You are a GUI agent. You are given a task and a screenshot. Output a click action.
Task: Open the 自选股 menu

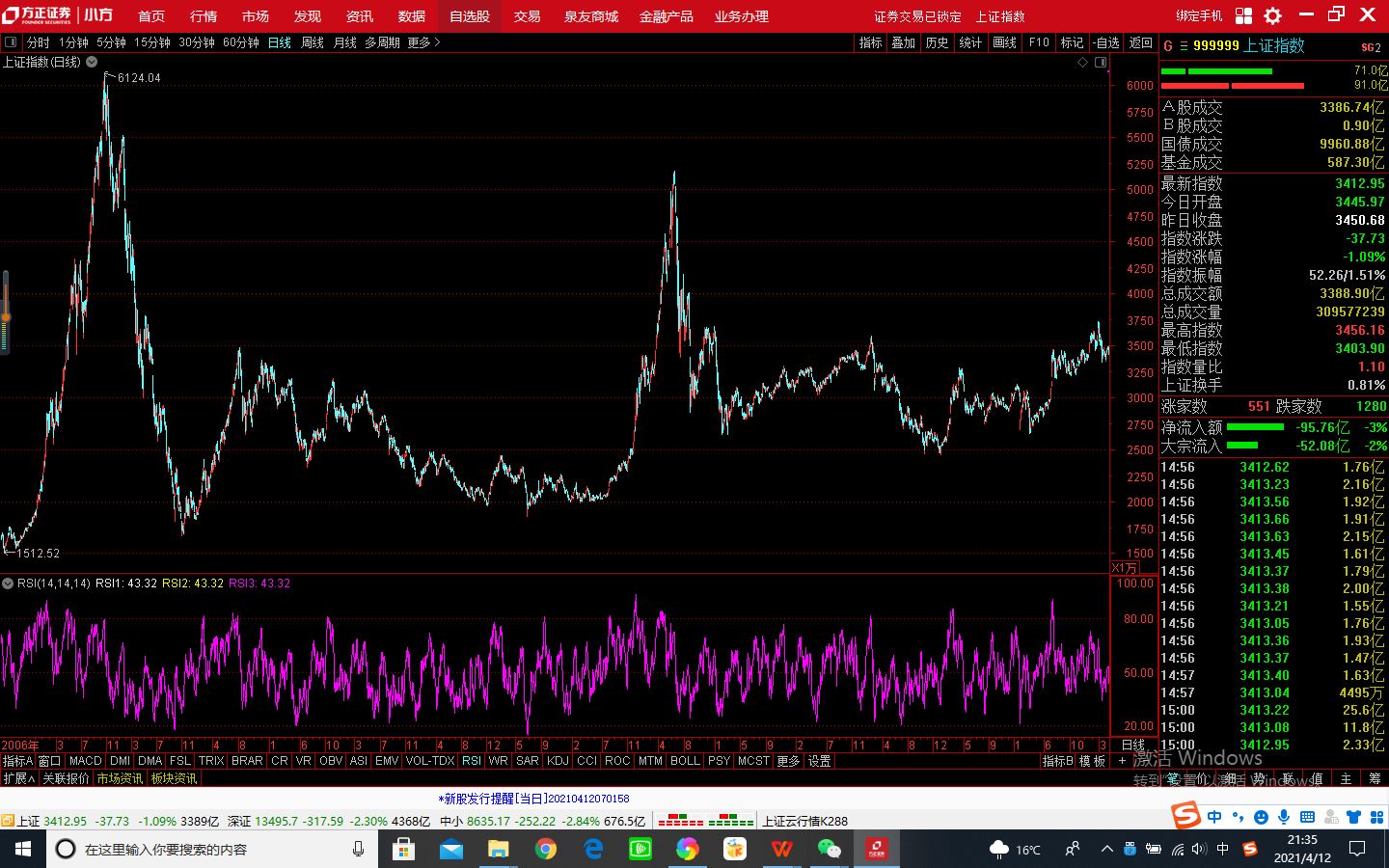tap(470, 16)
